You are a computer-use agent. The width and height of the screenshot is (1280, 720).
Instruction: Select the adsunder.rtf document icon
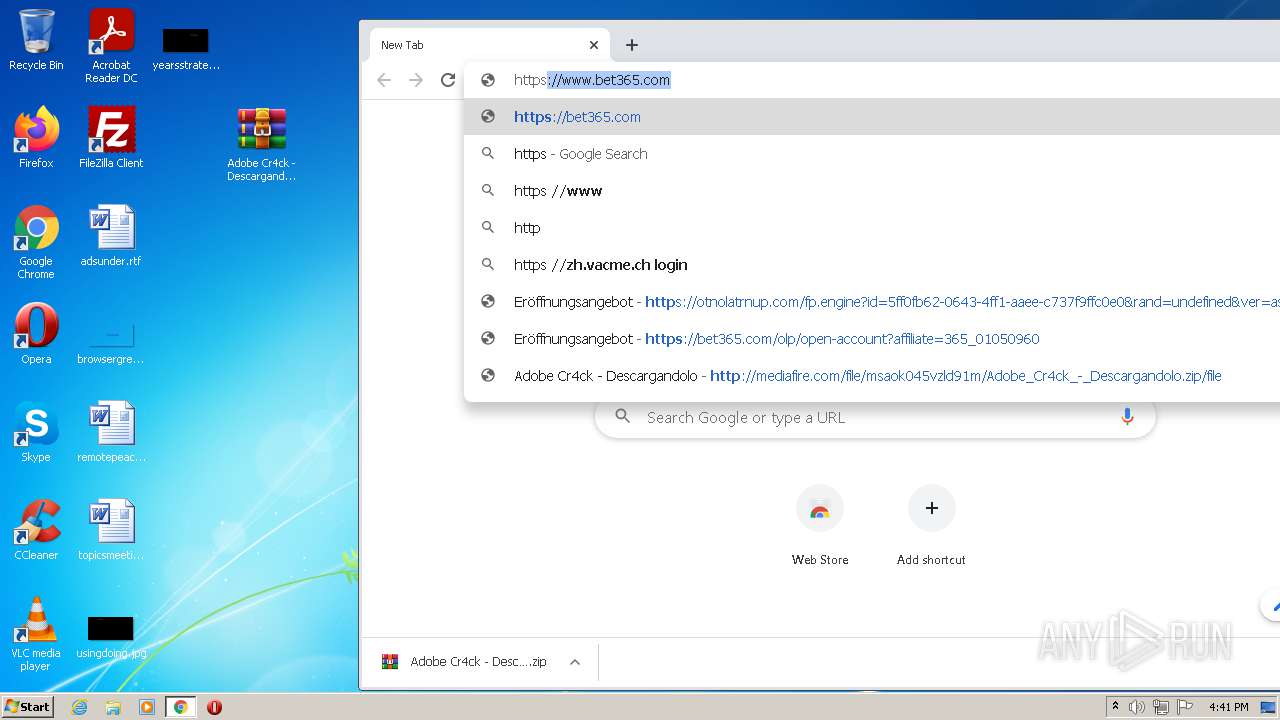click(x=111, y=236)
